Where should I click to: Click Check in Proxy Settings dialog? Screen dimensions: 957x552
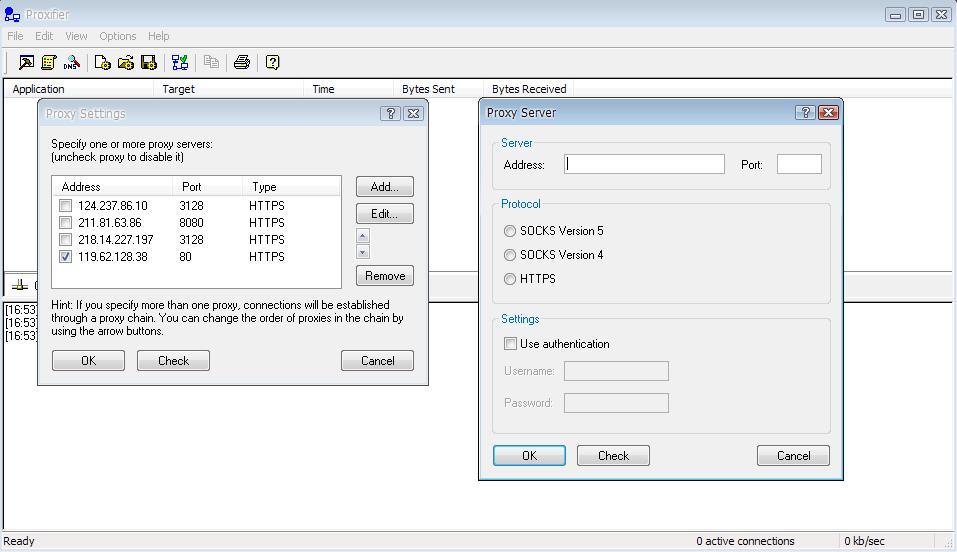tap(173, 360)
